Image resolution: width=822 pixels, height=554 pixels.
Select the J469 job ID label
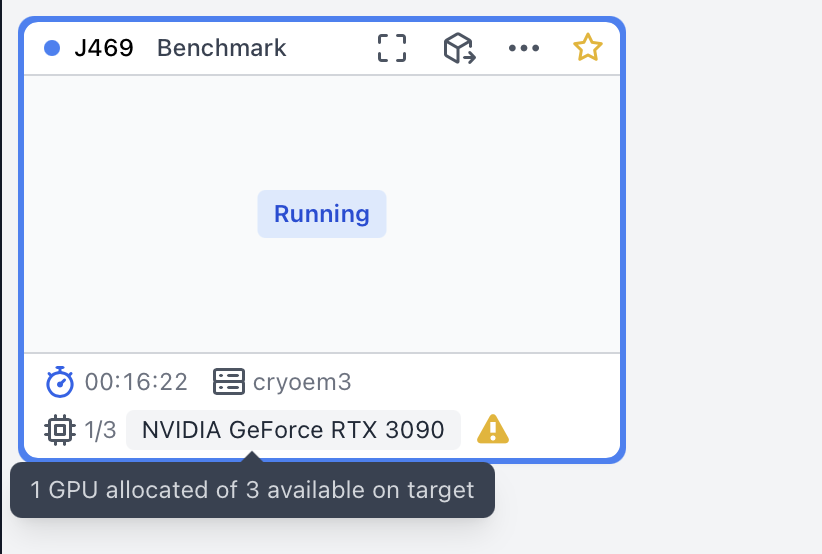point(104,48)
